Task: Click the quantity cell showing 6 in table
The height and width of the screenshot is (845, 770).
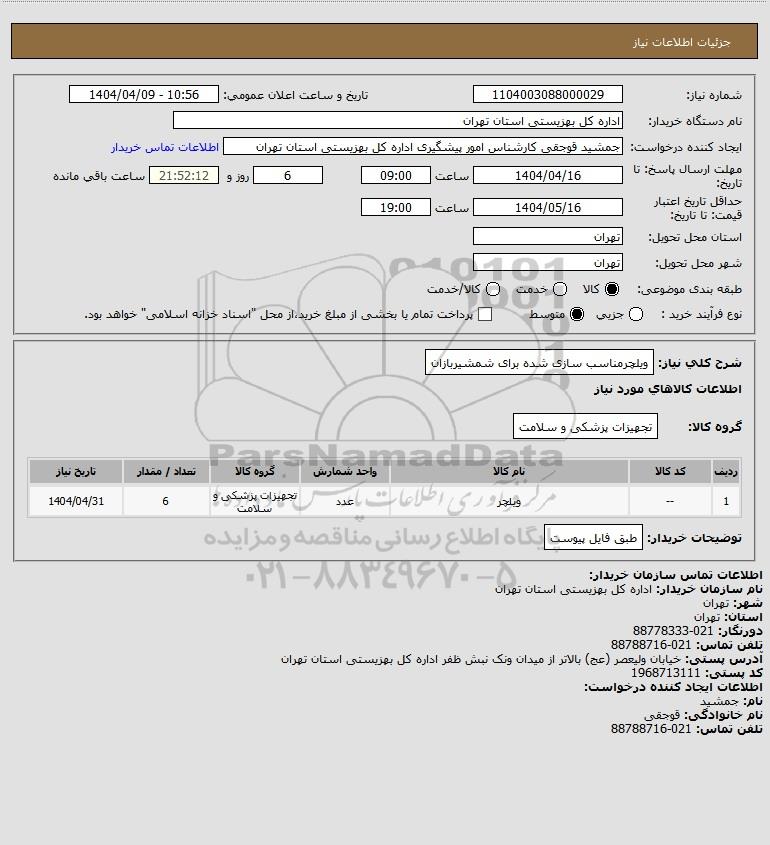Action: [x=166, y=501]
